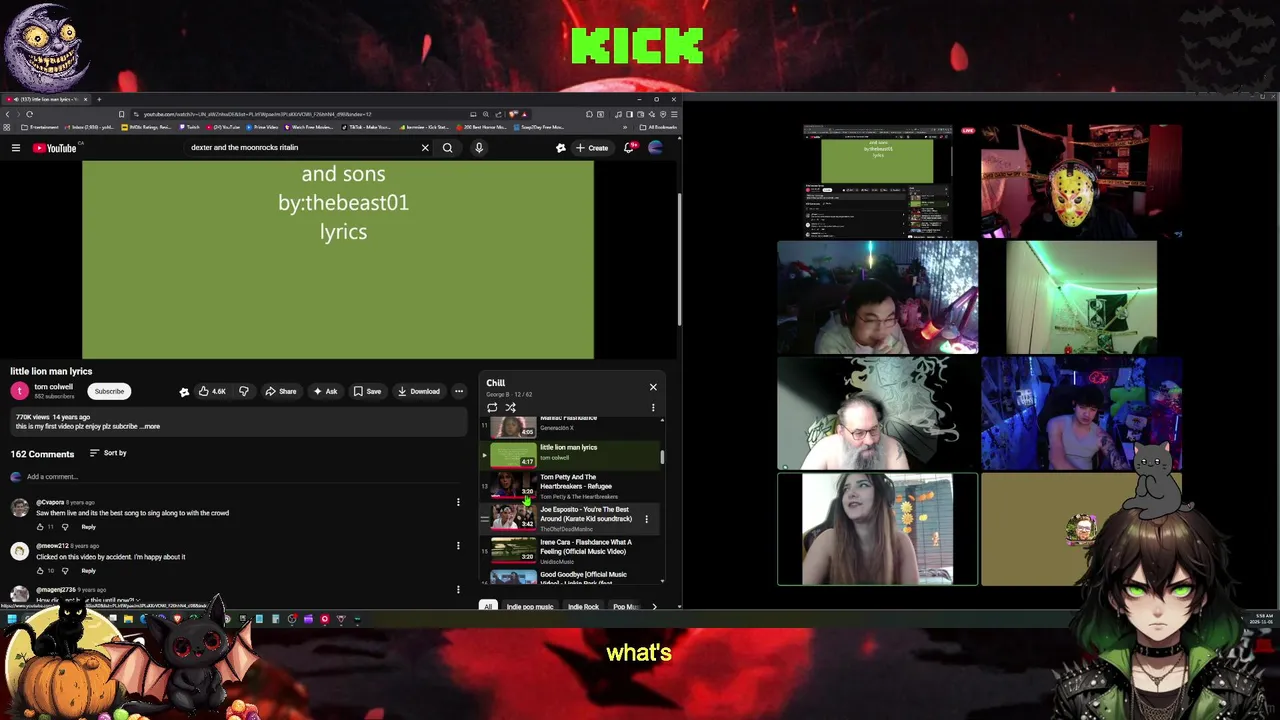Reply to the @meow212 comment
The width and height of the screenshot is (1280, 720).
coord(89,571)
